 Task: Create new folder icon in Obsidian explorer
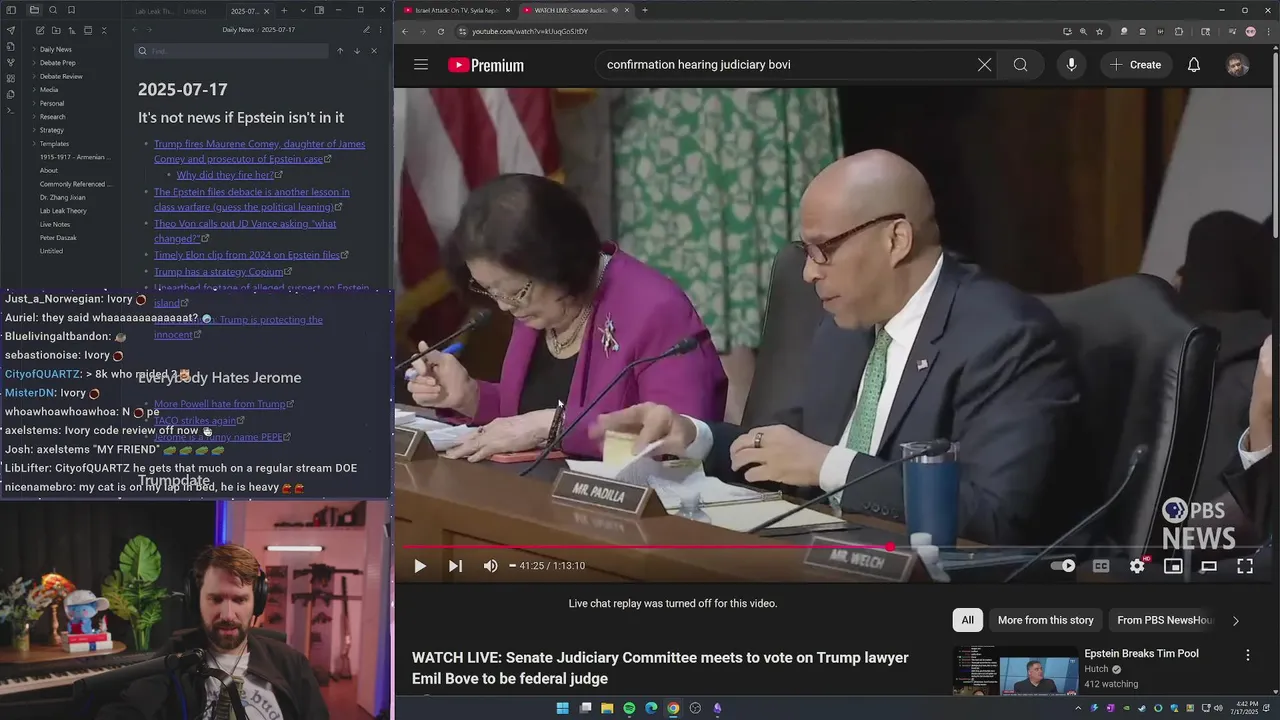pyautogui.click(x=55, y=31)
